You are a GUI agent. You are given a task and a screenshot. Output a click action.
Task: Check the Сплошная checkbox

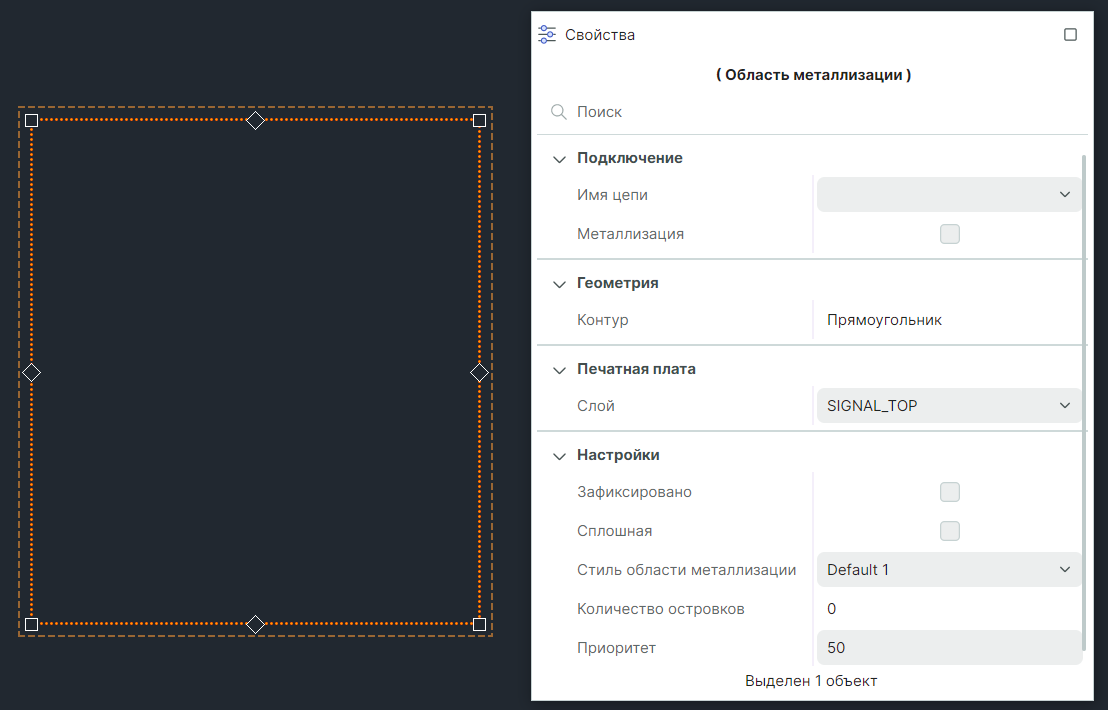point(949,531)
